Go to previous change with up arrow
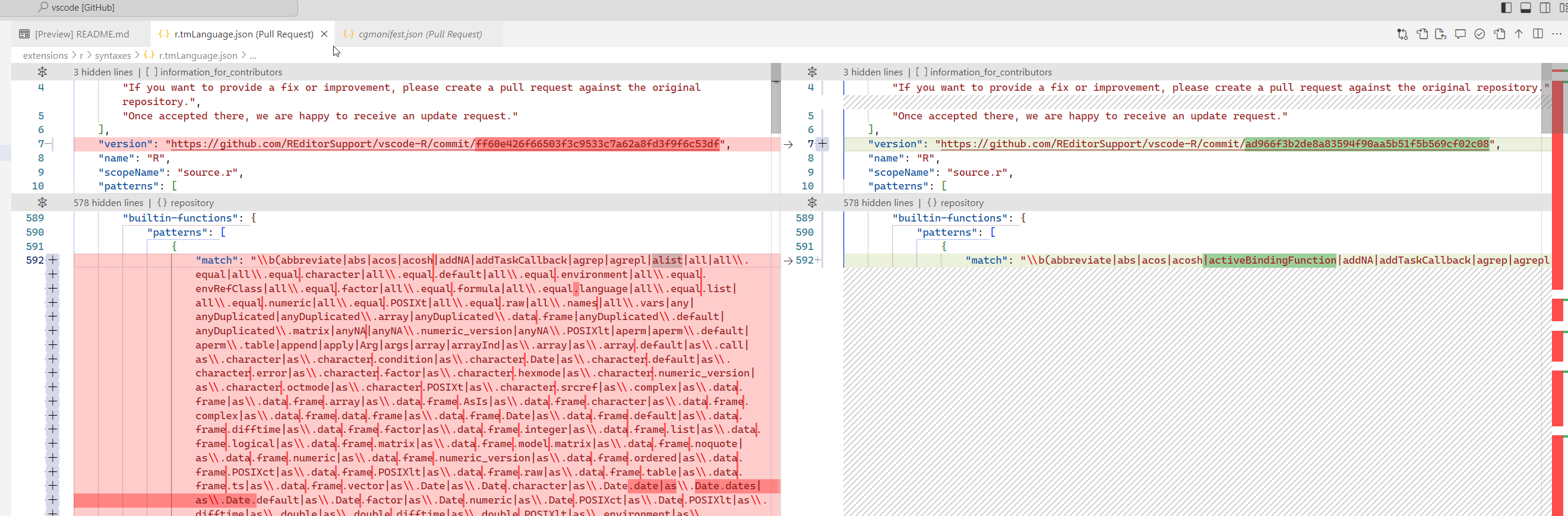The image size is (1568, 516). [x=1519, y=34]
